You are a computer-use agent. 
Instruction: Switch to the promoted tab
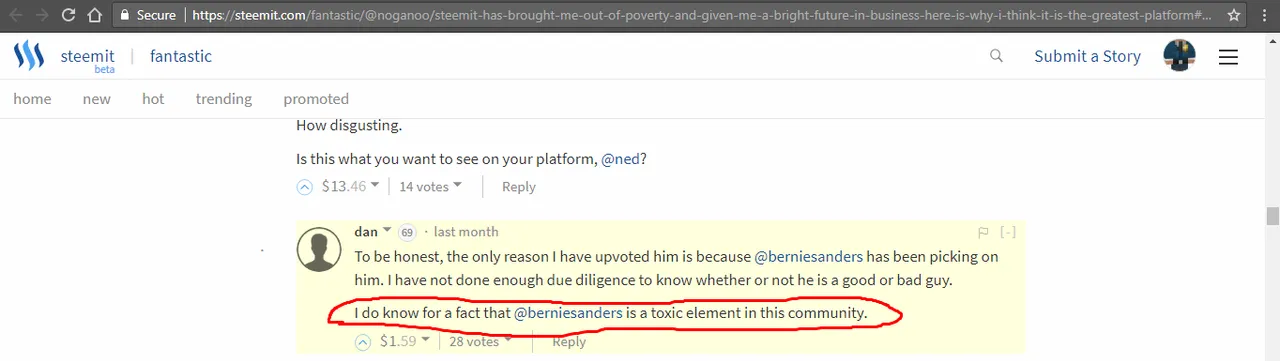tap(316, 99)
